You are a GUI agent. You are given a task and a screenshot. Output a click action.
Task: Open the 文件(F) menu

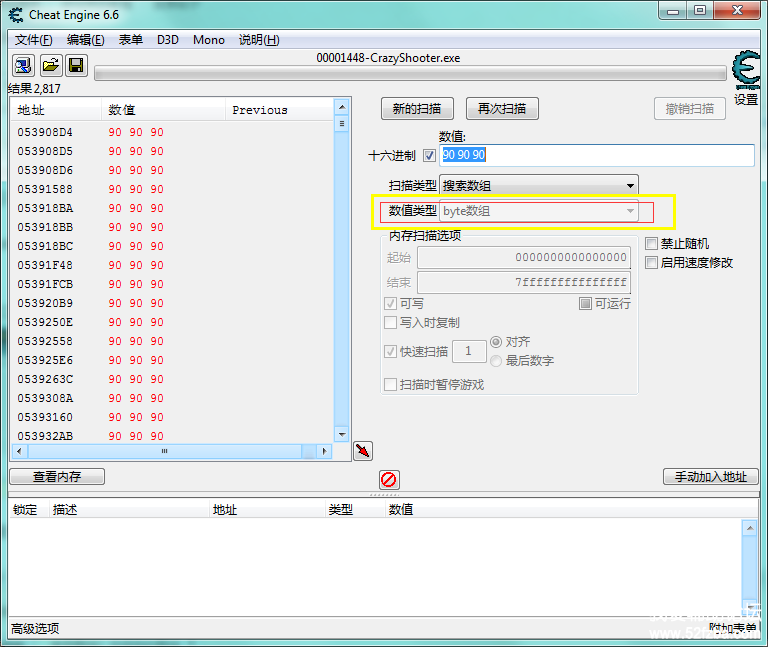pos(33,40)
